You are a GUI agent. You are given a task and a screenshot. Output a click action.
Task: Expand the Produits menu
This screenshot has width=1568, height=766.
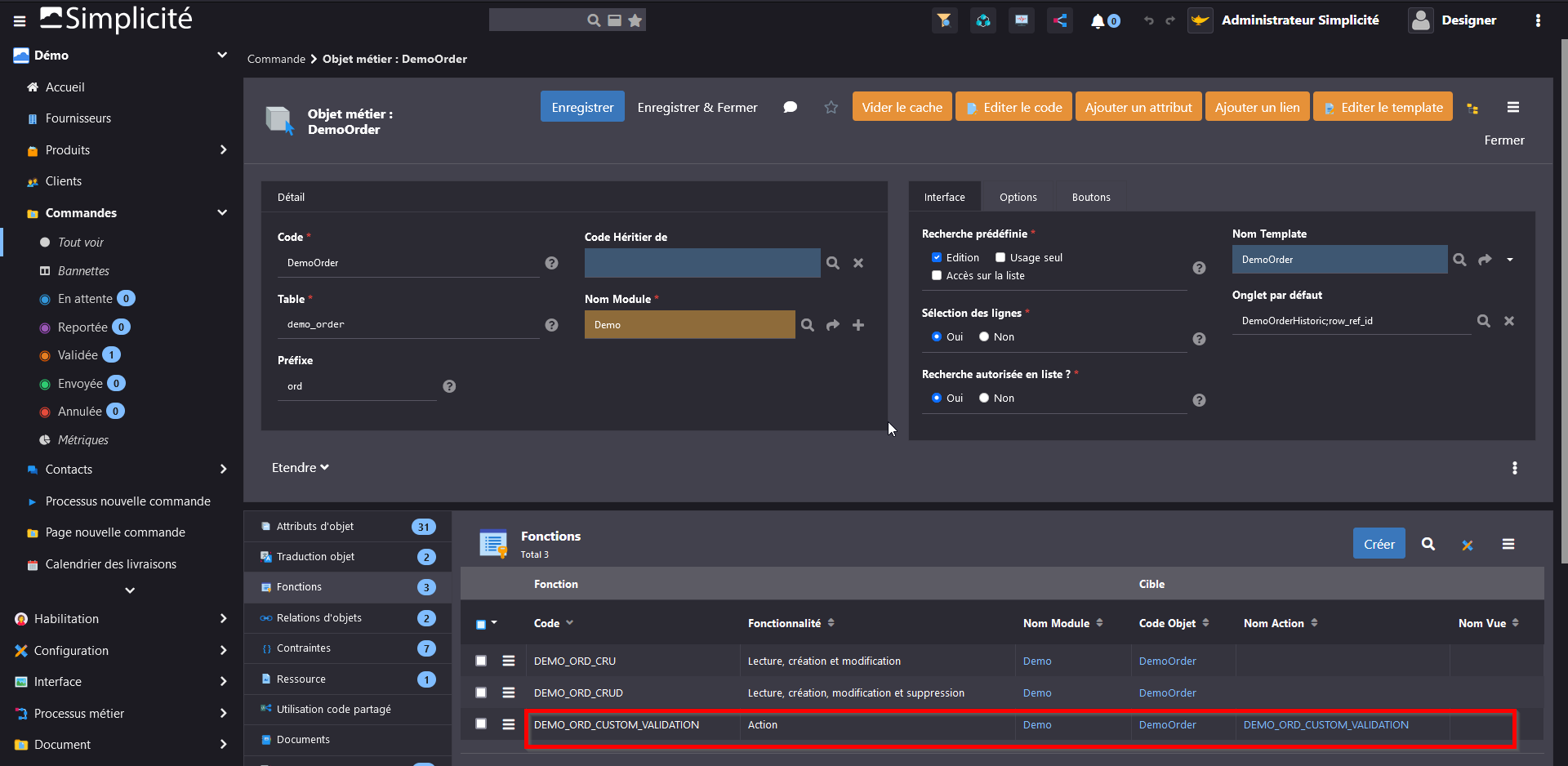[223, 149]
